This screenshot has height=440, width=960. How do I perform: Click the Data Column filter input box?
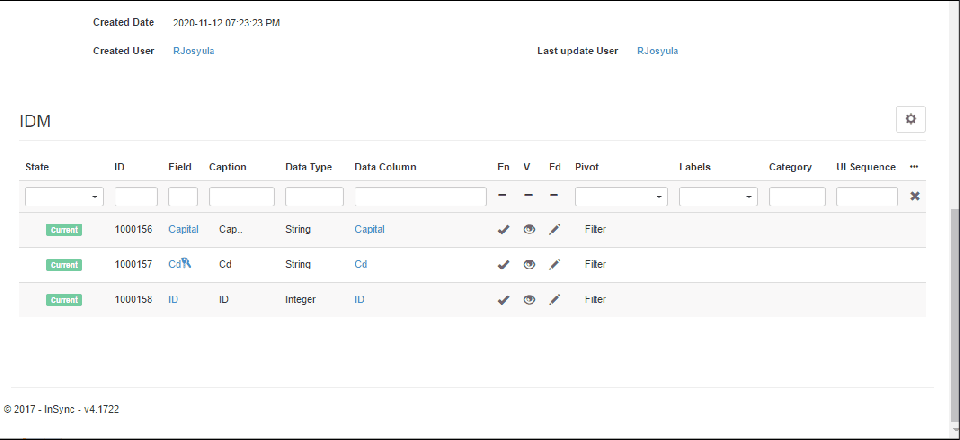(420, 197)
